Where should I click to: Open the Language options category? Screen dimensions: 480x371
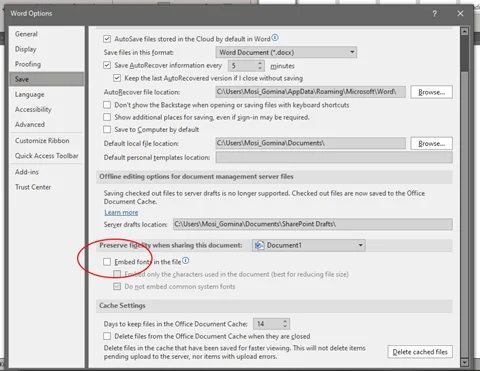47,94
